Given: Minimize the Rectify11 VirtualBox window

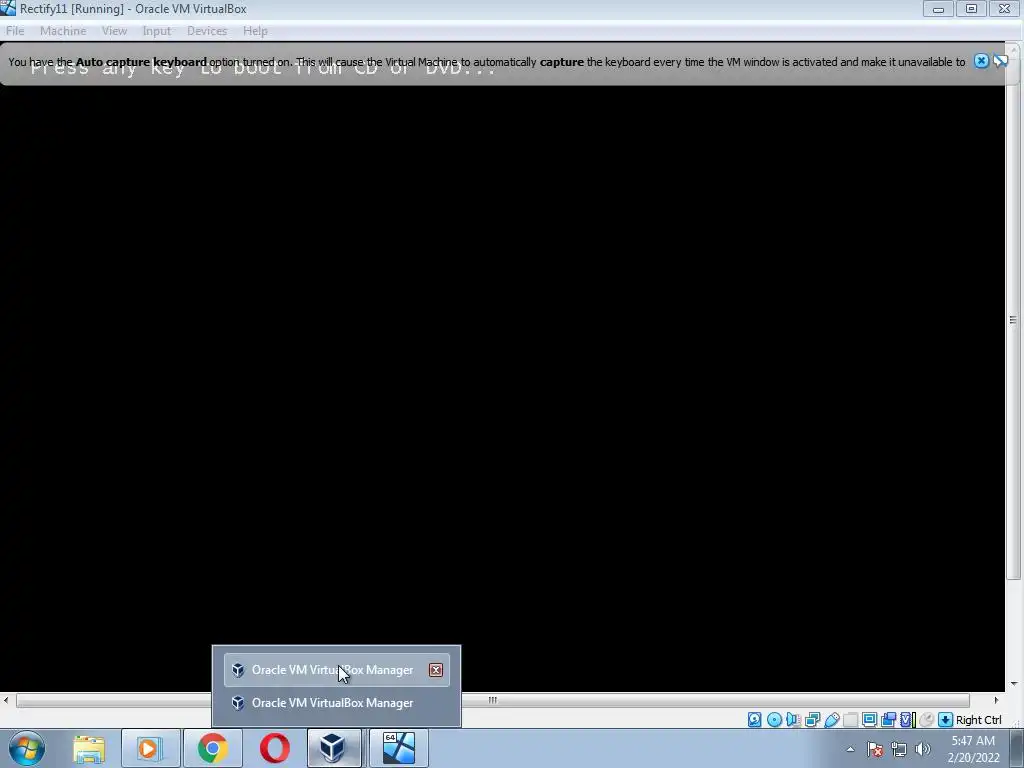Looking at the screenshot, I should pos(938,8).
